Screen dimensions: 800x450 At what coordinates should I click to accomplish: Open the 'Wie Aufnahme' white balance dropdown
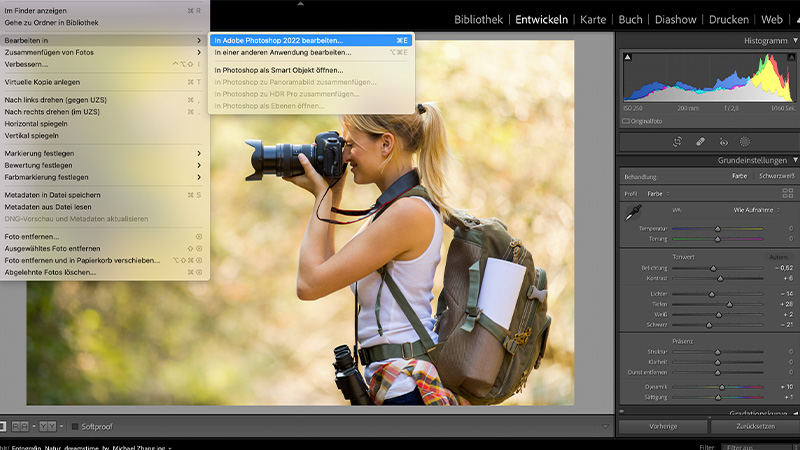(755, 210)
